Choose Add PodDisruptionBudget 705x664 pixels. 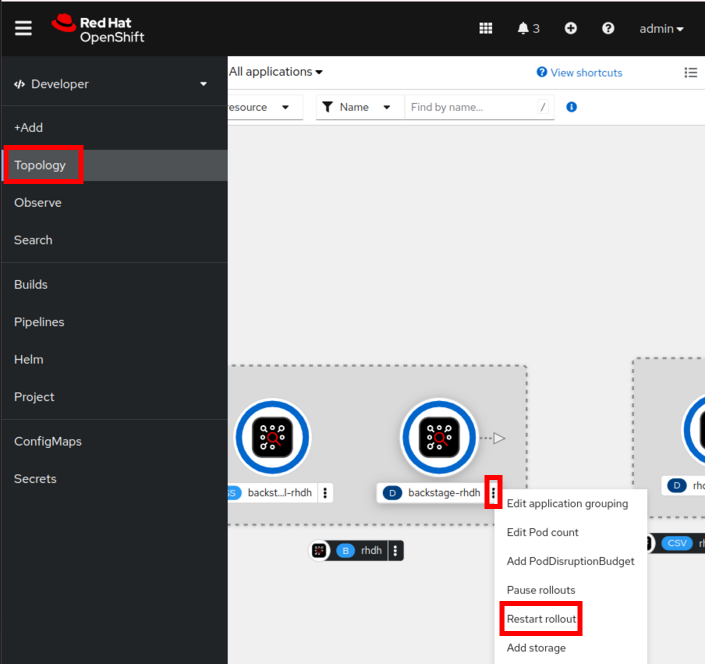(571, 561)
